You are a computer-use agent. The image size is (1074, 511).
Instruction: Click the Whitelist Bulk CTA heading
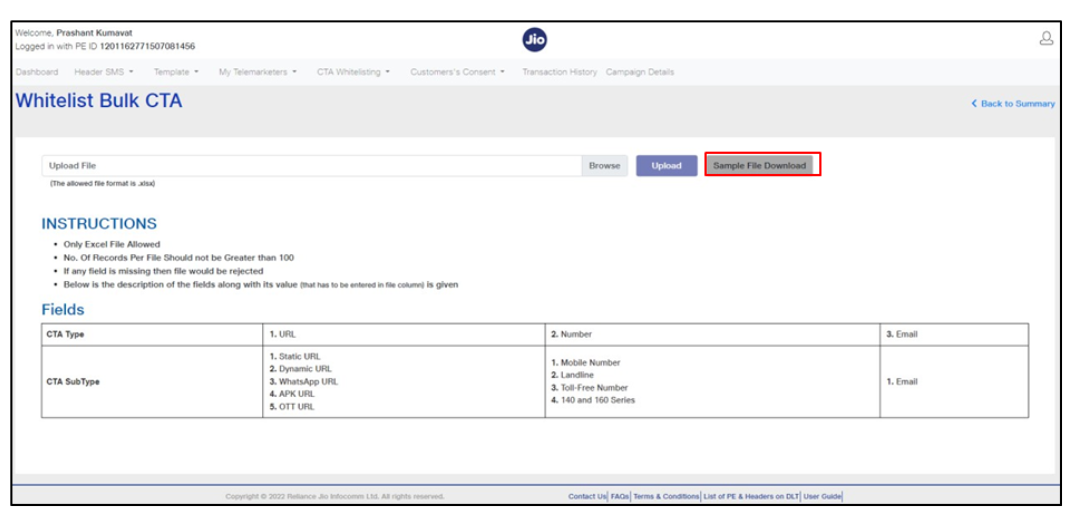click(x=99, y=101)
